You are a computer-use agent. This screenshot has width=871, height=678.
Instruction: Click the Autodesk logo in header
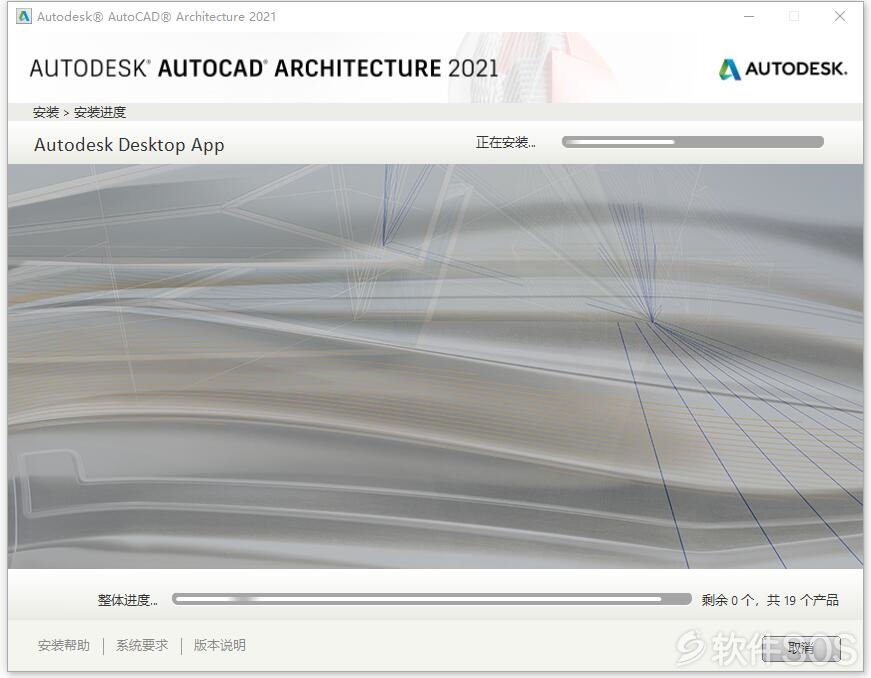coord(783,69)
